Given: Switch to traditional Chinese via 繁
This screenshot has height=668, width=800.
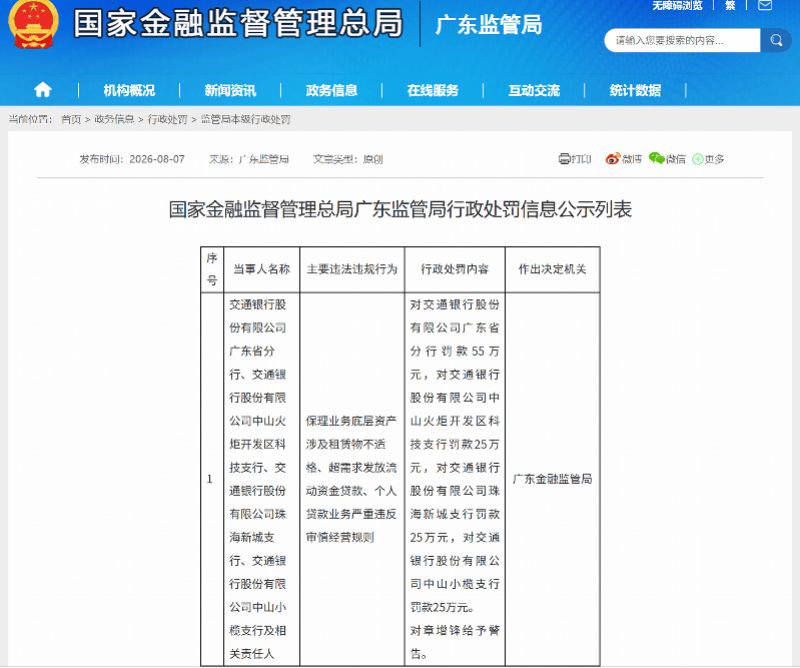Looking at the screenshot, I should [730, 6].
